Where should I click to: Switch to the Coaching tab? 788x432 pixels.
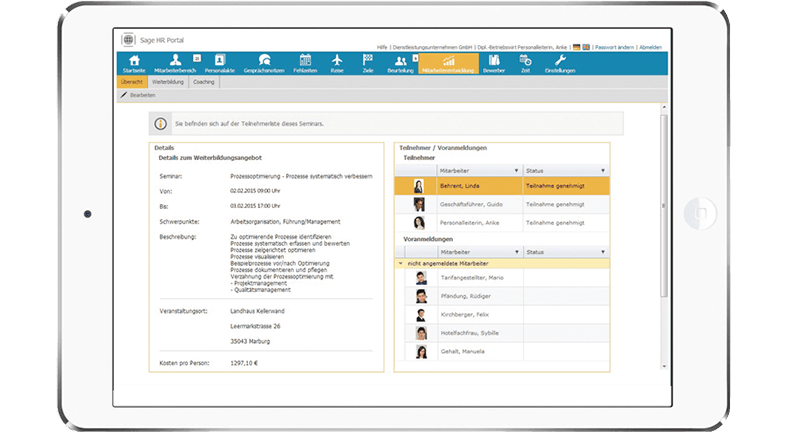[x=203, y=82]
